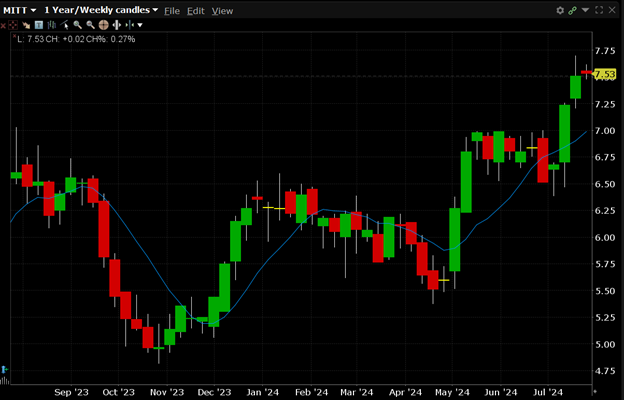Select the crosshair cursor tool
This screenshot has width=624, height=400.
(x=13, y=25)
